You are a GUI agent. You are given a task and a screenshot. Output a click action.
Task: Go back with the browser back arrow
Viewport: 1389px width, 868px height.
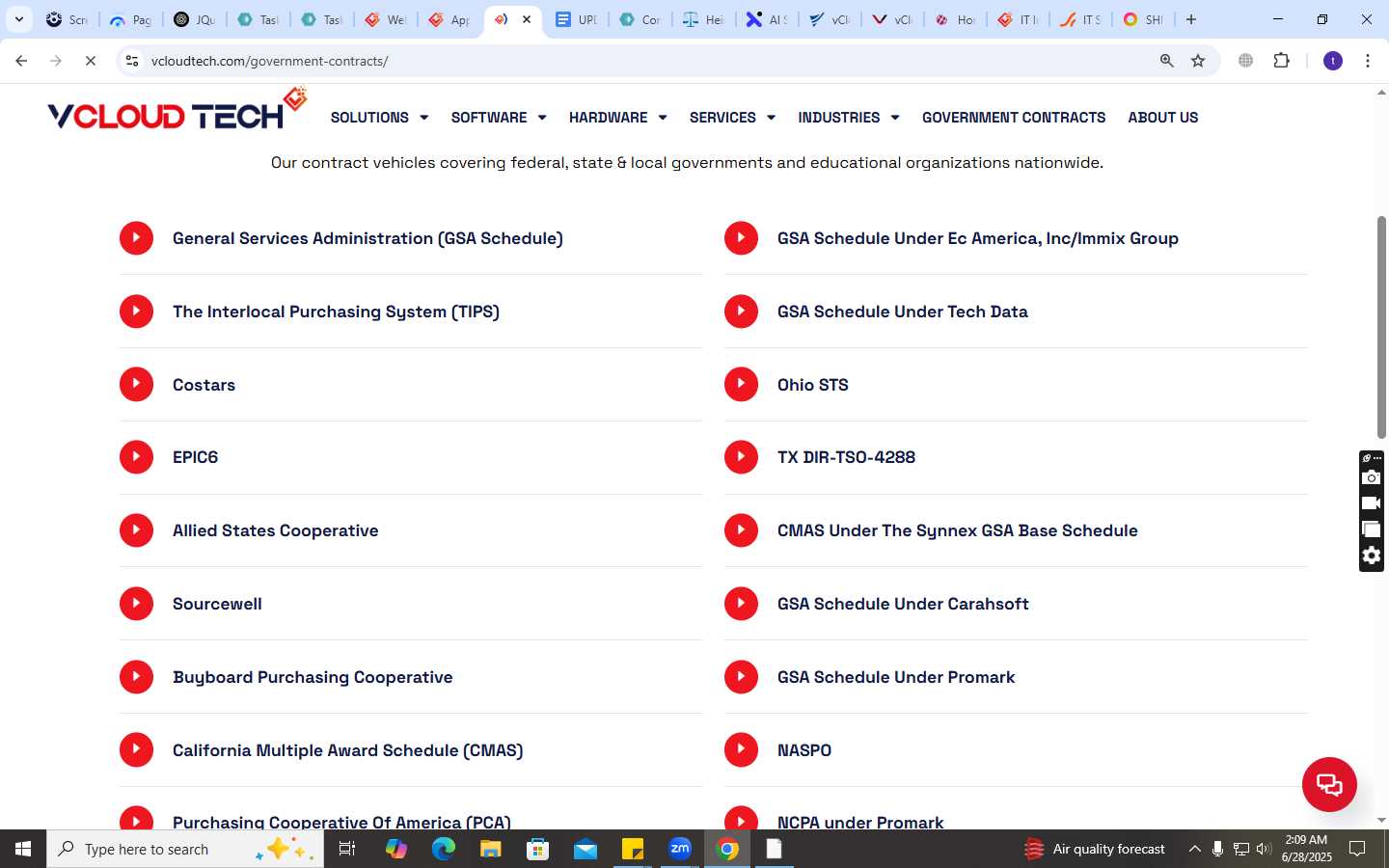tap(21, 61)
